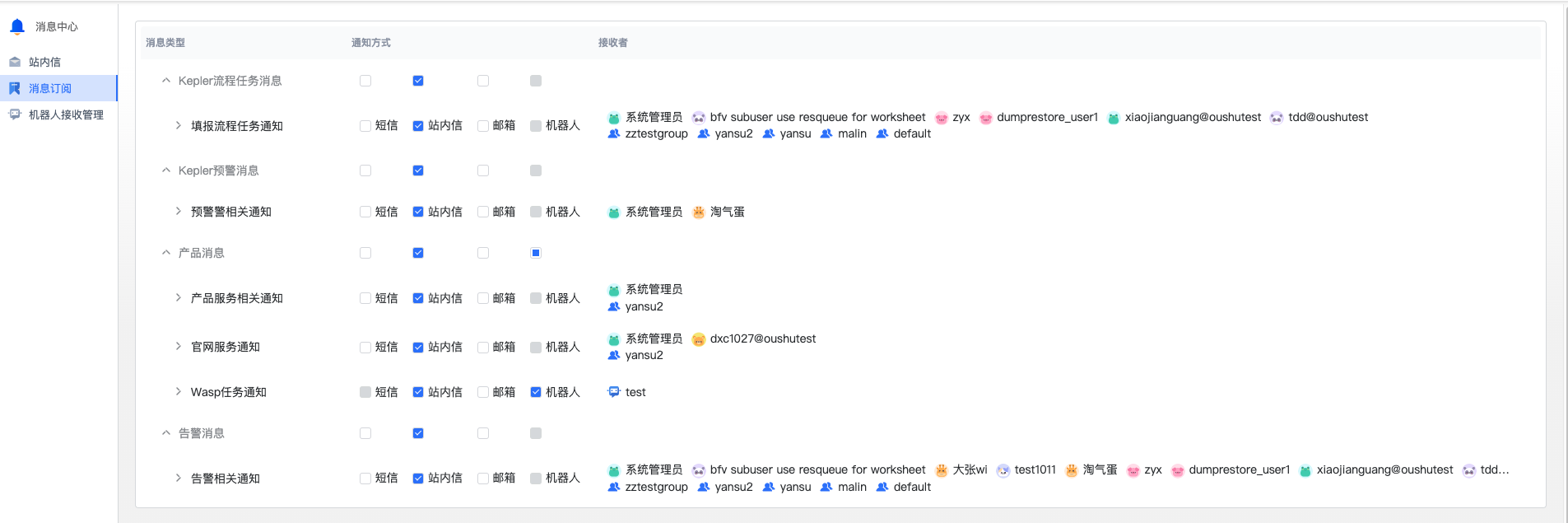Click the robot icon next to test receiver
1568x523 pixels.
tap(613, 392)
